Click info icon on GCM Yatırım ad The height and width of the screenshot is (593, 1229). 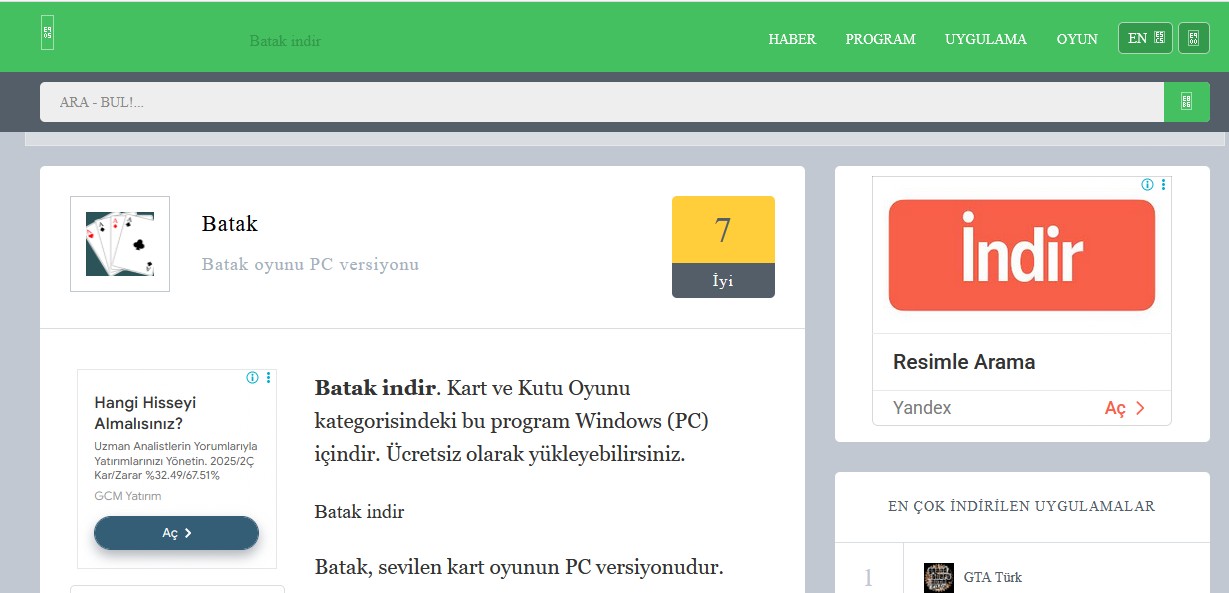click(252, 378)
